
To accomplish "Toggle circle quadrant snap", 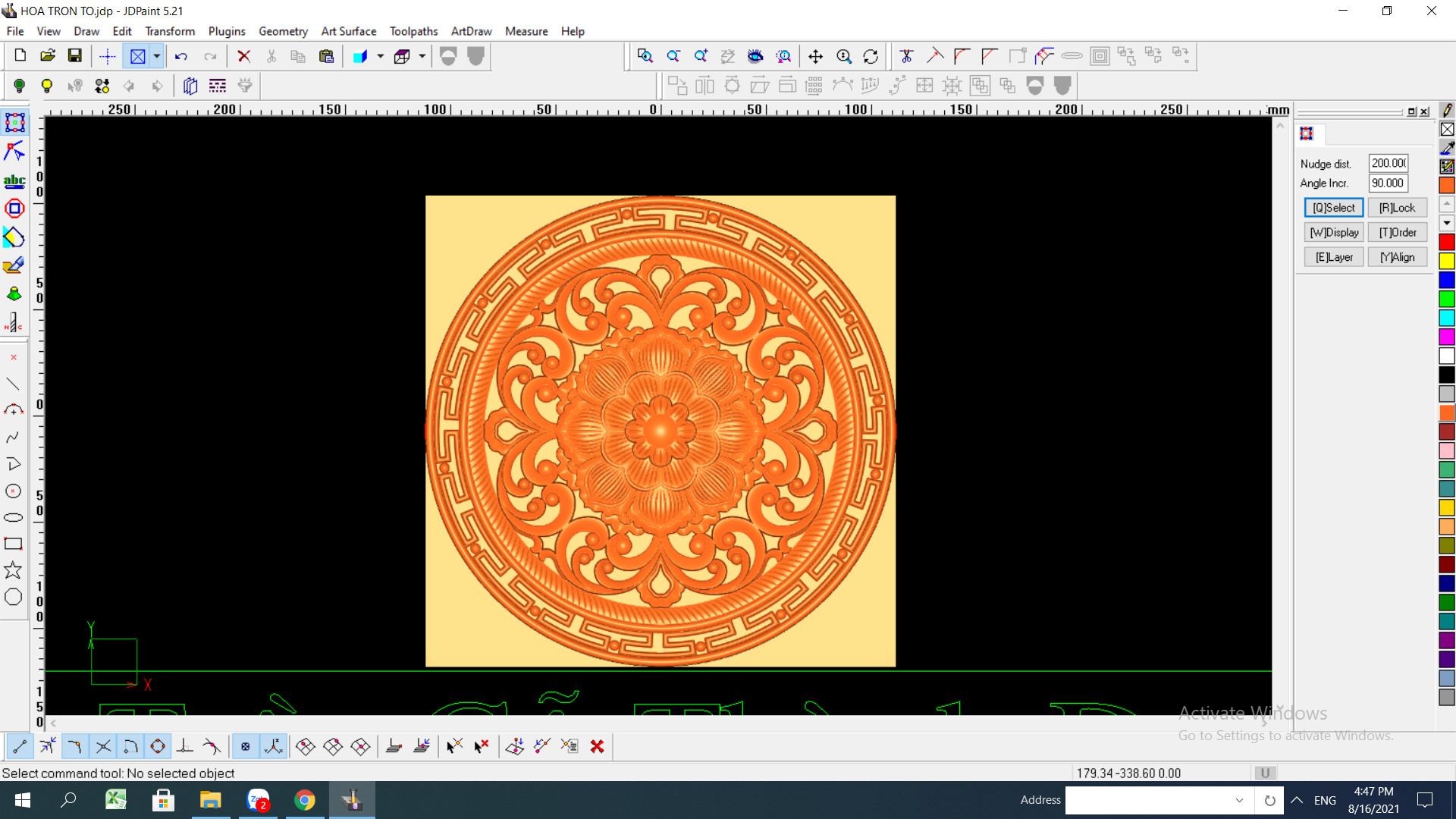I will coord(158,746).
